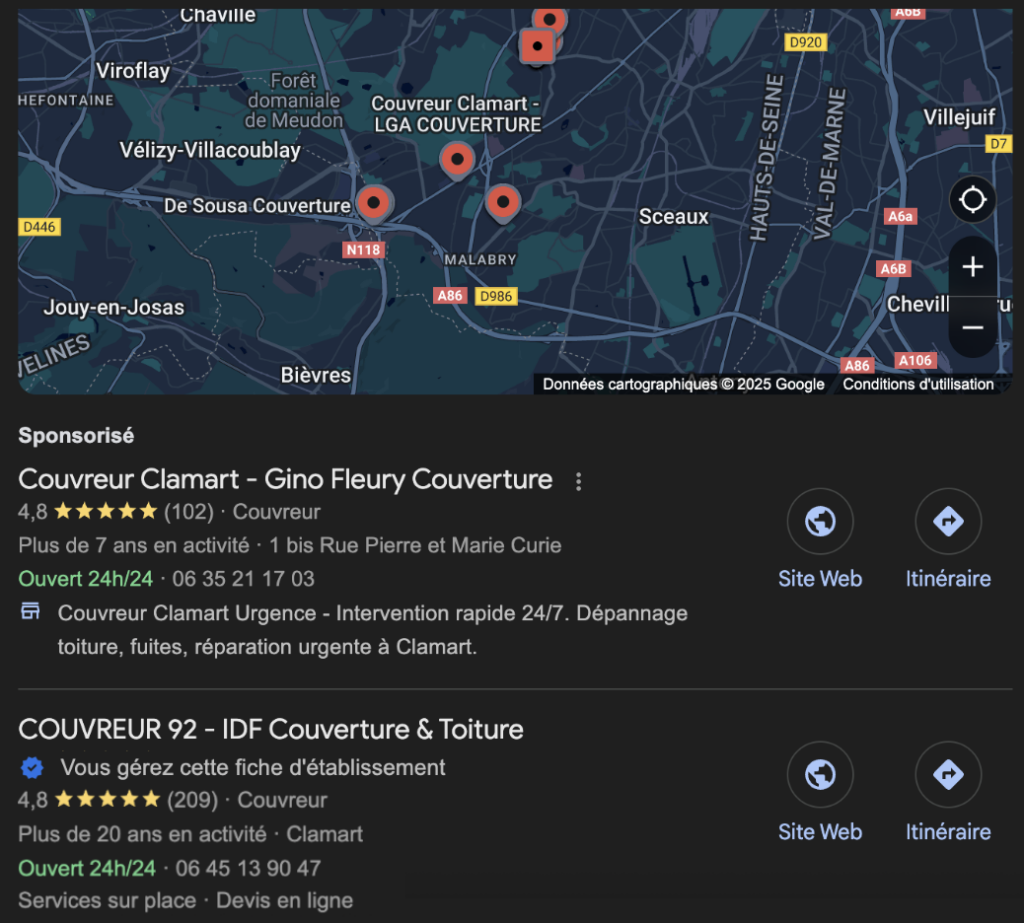Select the square red marker on map
The width and height of the screenshot is (1024, 923).
538,46
